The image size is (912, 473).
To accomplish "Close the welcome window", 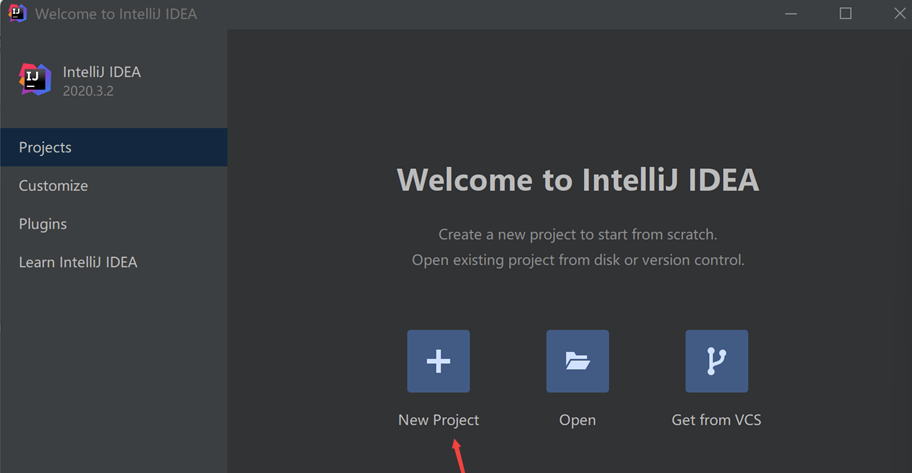I will point(899,13).
